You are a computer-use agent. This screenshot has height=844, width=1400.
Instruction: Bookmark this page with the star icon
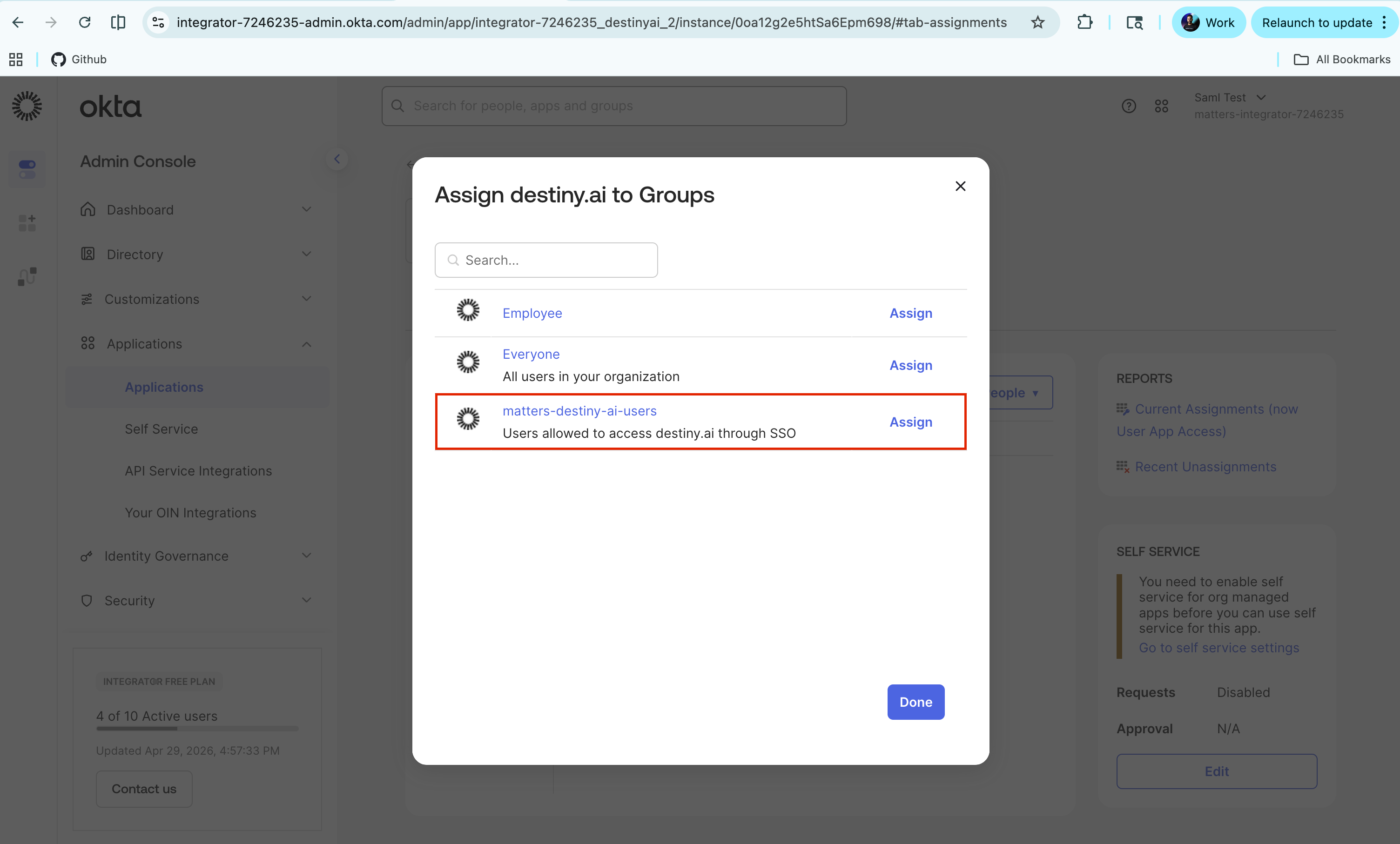pyautogui.click(x=1037, y=23)
